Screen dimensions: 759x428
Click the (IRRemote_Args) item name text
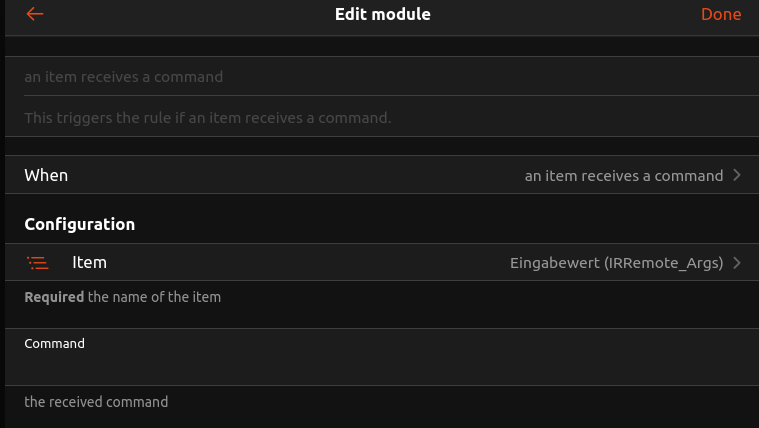click(x=663, y=263)
